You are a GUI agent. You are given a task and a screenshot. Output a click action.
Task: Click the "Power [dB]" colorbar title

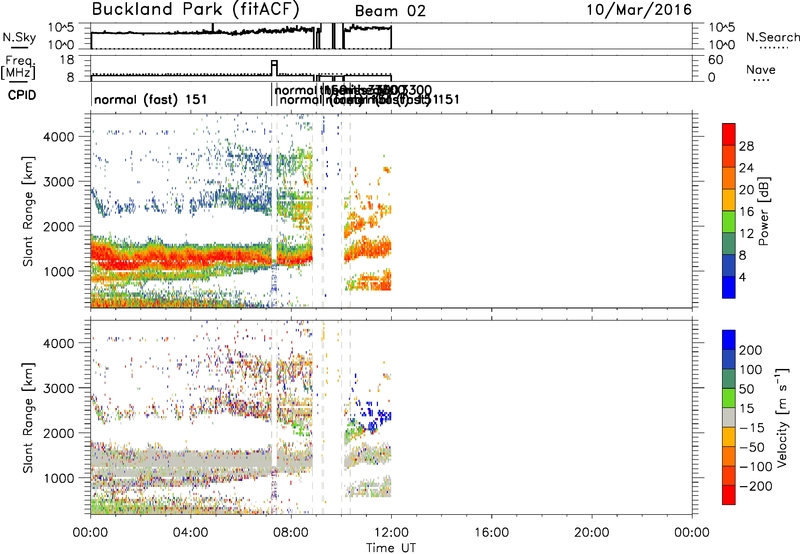pyautogui.click(x=764, y=211)
